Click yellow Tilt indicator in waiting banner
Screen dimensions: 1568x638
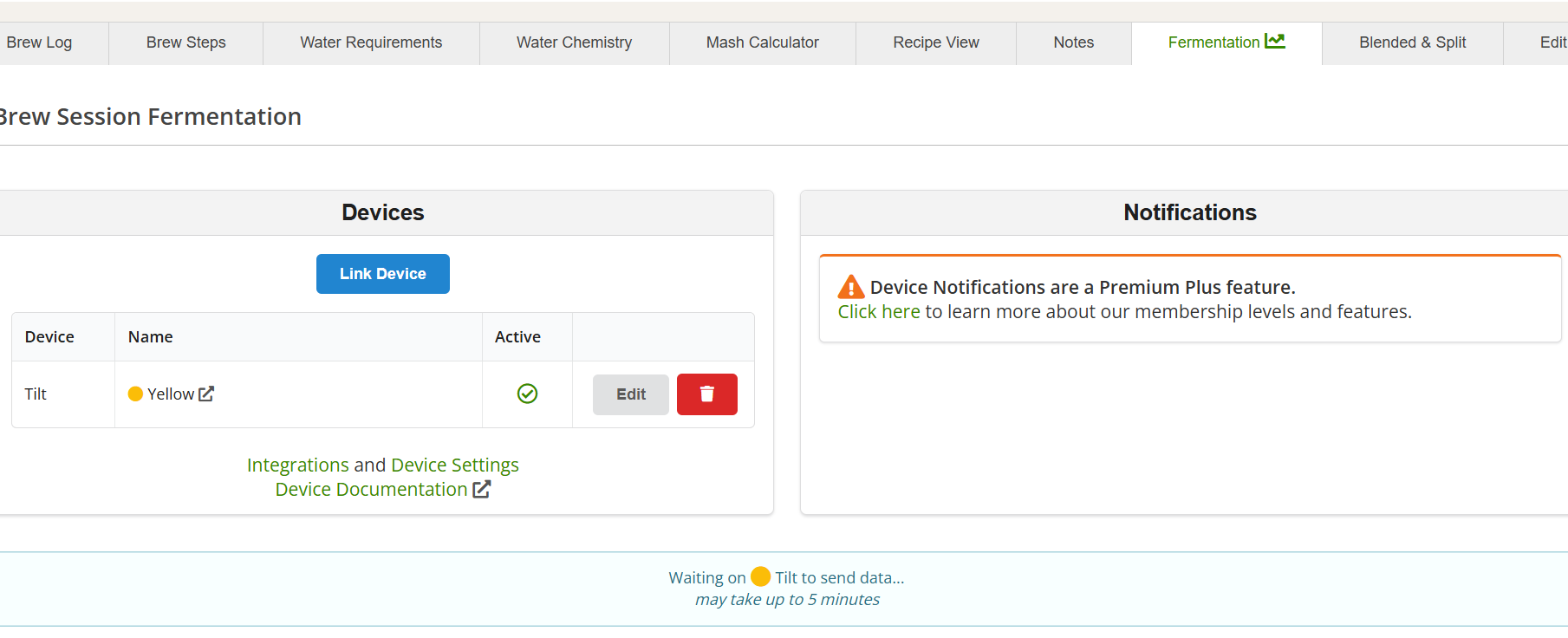[760, 577]
